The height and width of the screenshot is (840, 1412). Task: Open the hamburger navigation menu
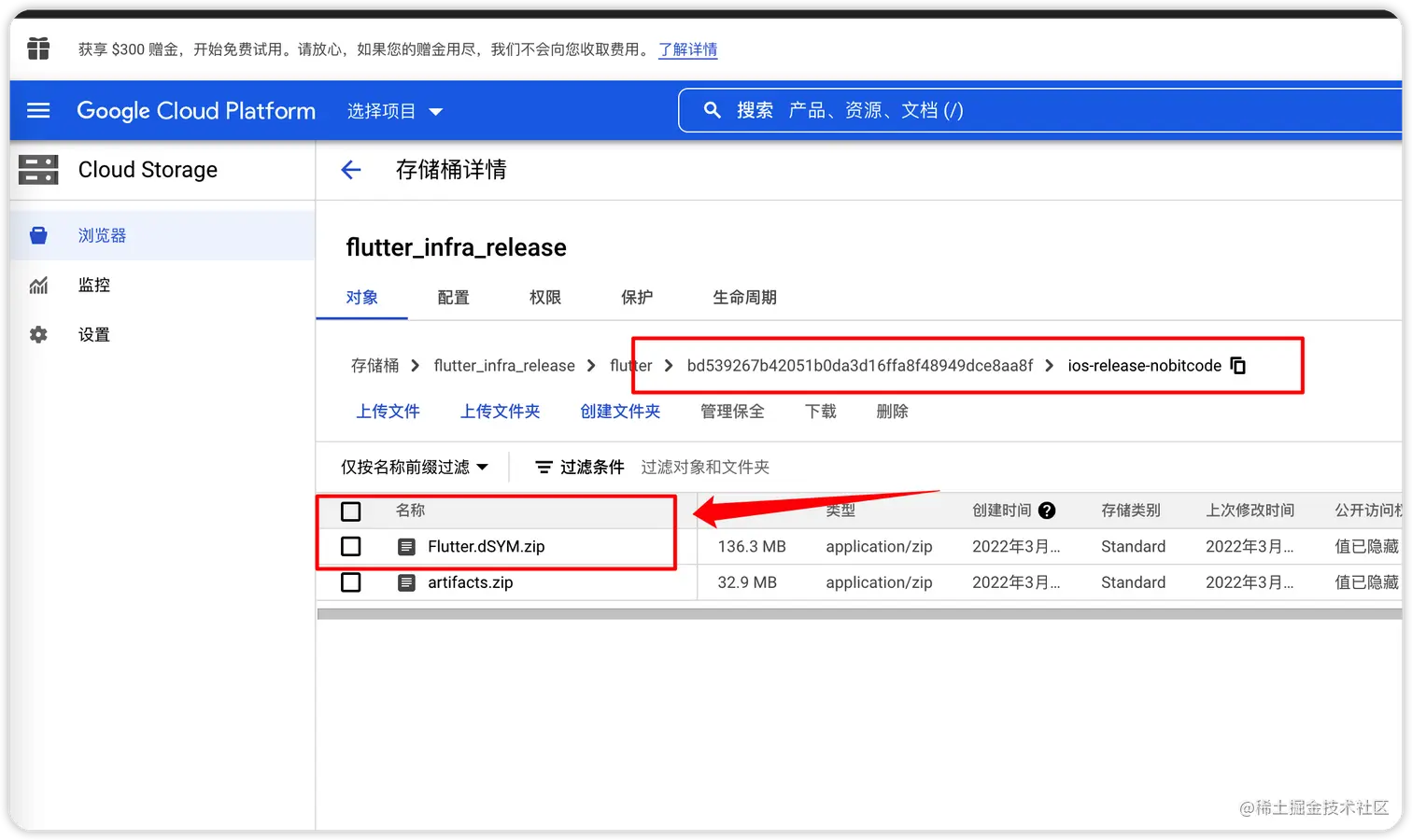pyautogui.click(x=38, y=111)
